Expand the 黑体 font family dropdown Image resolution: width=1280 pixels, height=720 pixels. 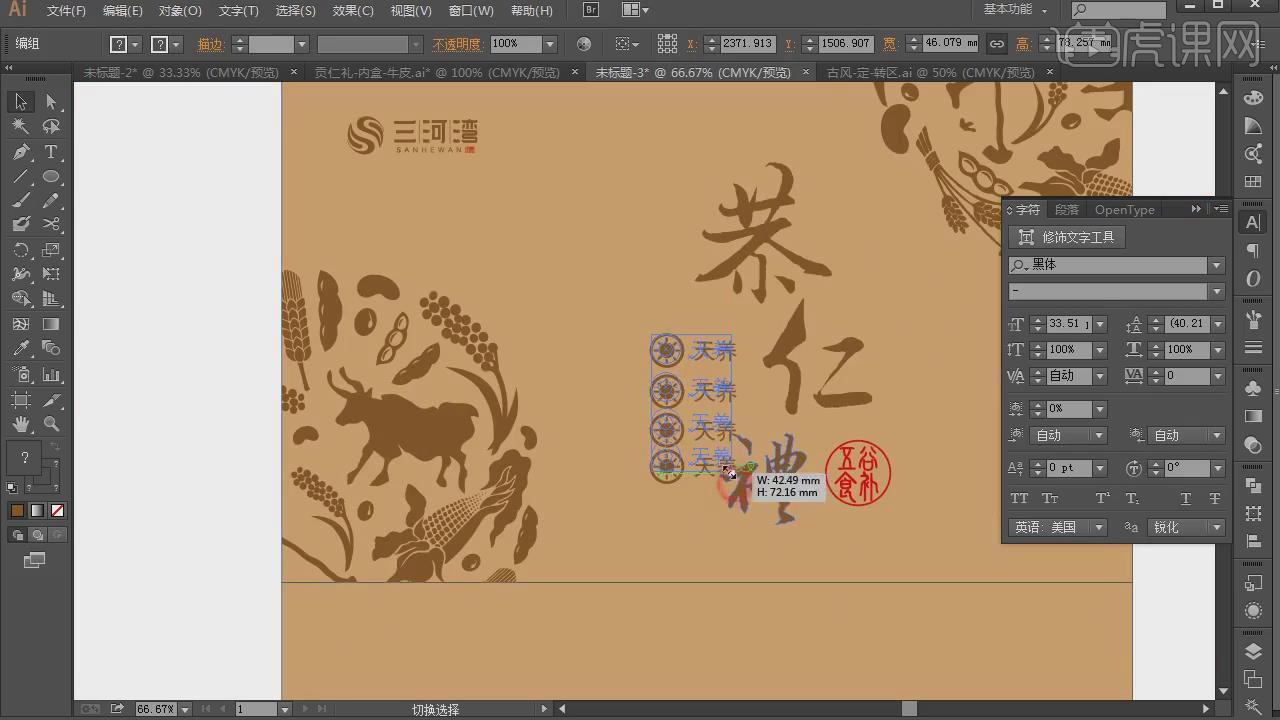1216,265
